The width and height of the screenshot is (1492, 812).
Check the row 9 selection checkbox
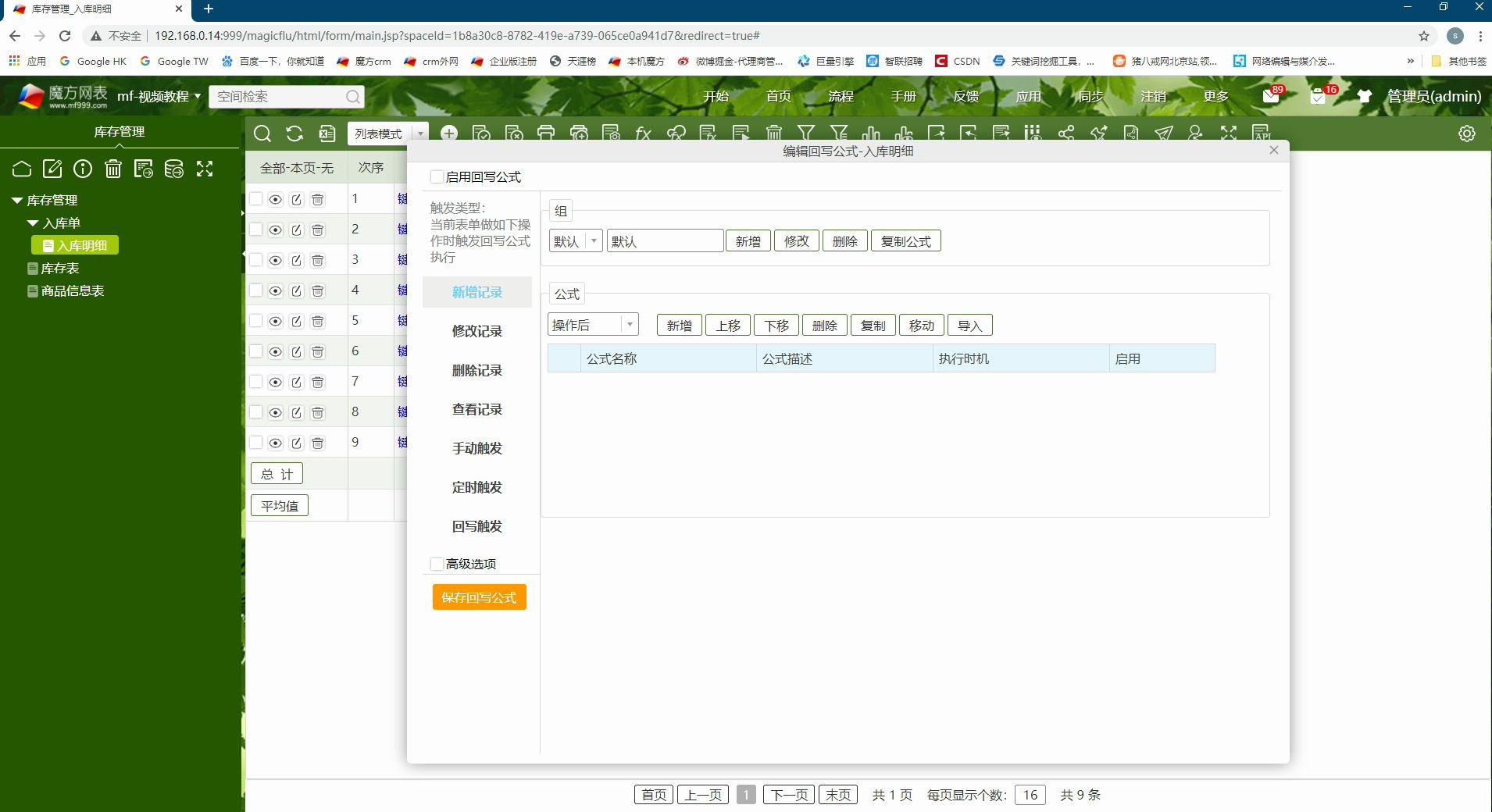(255, 443)
